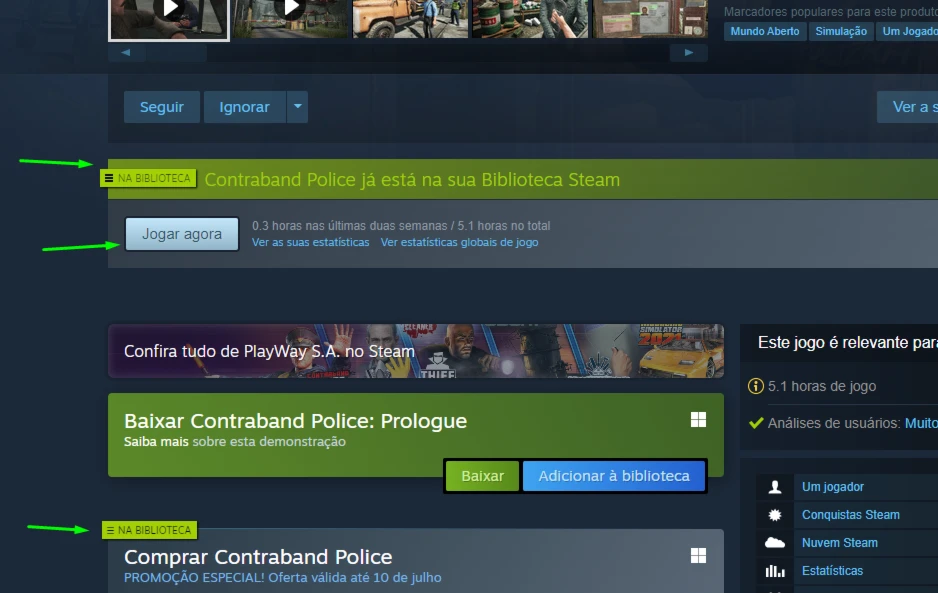Click the thumbnail strip scrollbar handle
Screen dimensions: 938x593
[x=176, y=53]
